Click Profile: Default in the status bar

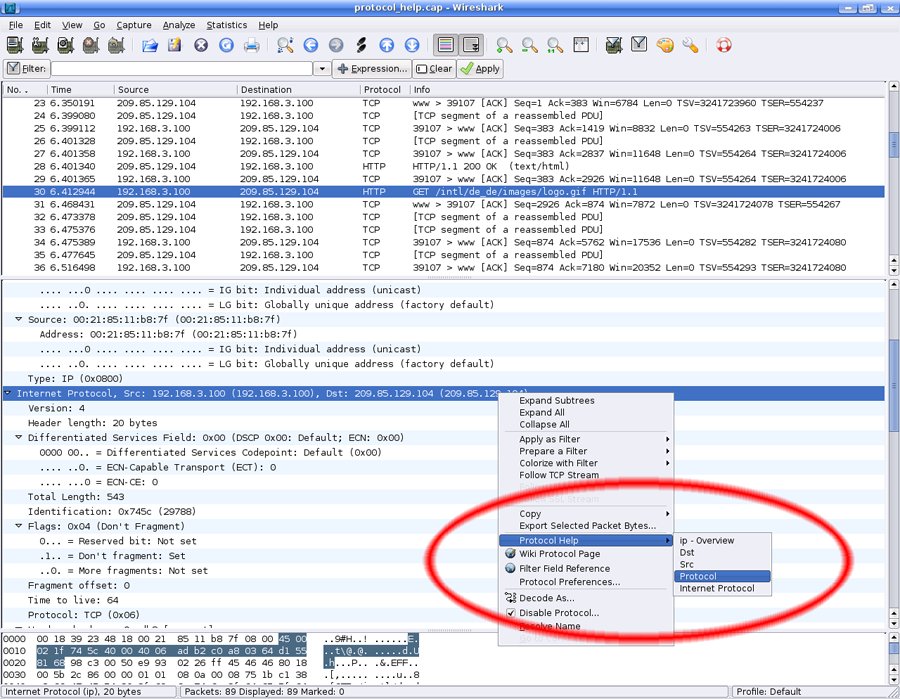769,692
